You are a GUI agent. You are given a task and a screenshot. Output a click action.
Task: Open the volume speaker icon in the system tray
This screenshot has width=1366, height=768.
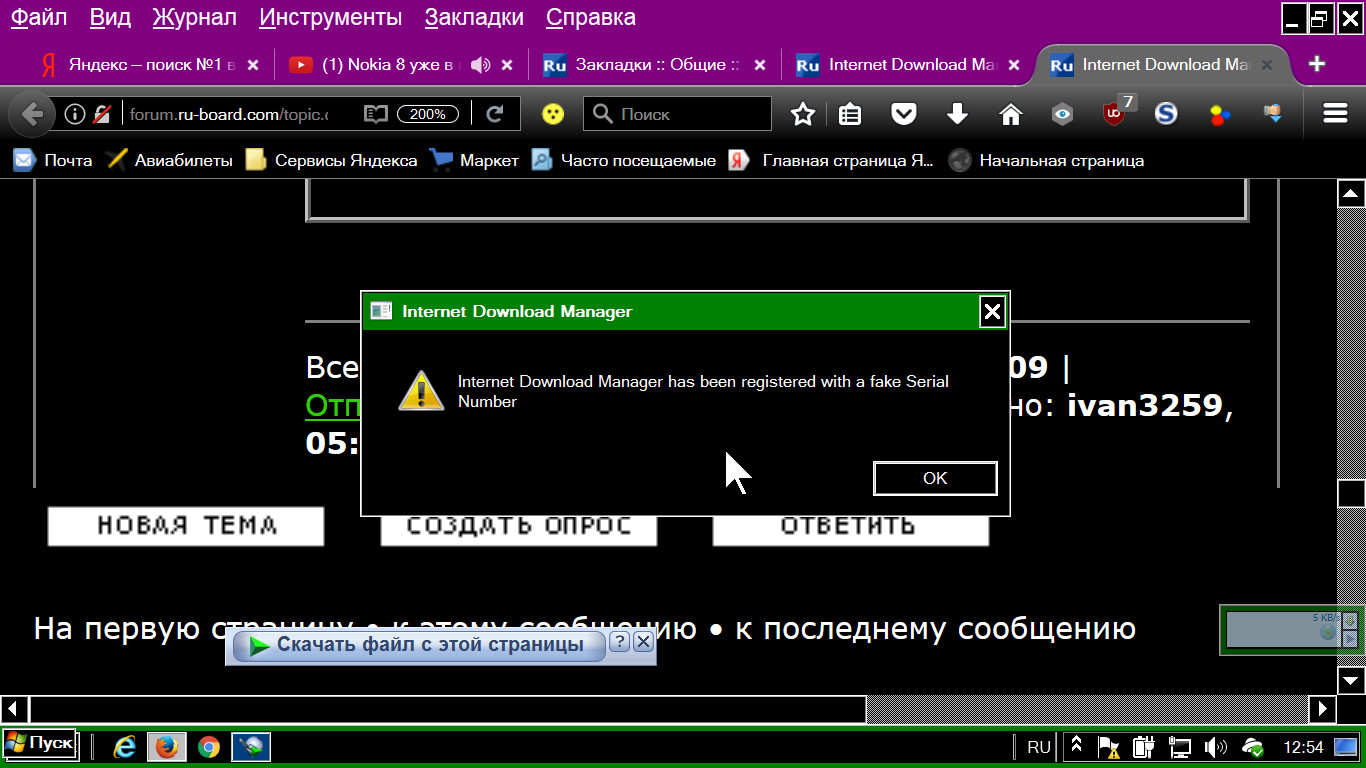[x=1215, y=747]
